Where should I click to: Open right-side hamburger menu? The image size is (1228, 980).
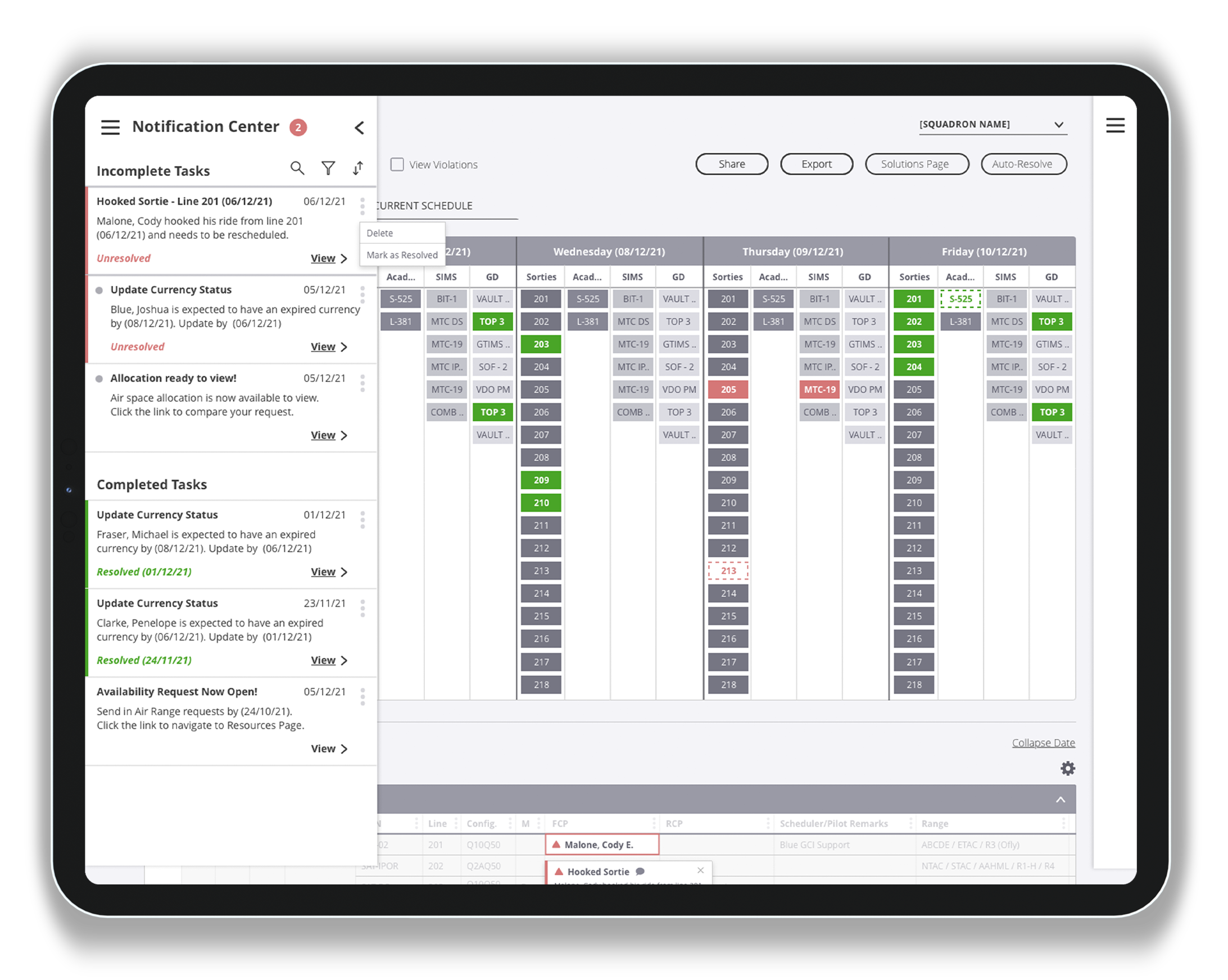[x=1114, y=125]
